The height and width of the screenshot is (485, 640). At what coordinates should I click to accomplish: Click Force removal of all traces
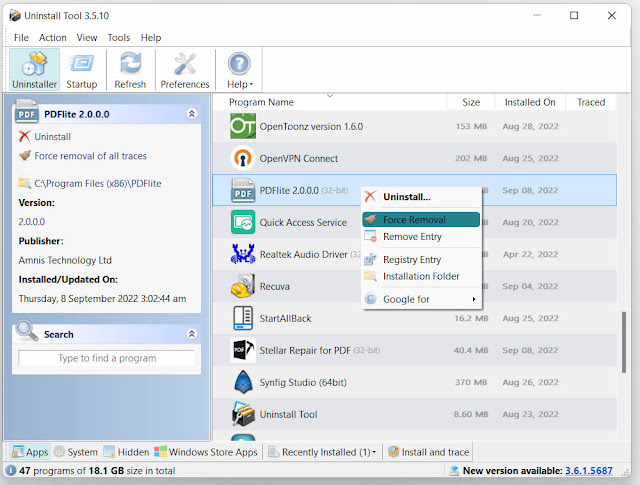(90, 156)
